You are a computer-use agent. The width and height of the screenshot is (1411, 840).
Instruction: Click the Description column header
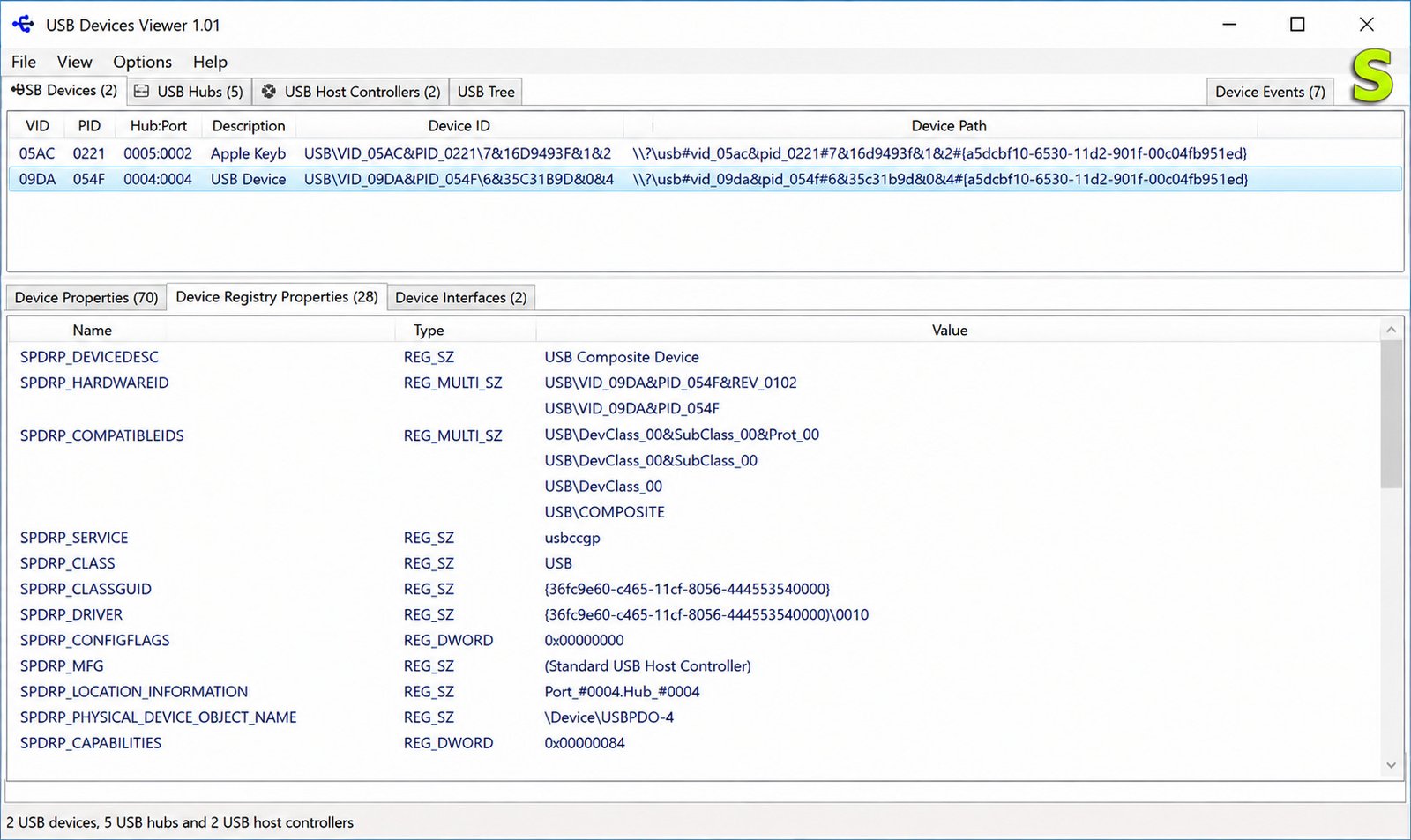(249, 126)
